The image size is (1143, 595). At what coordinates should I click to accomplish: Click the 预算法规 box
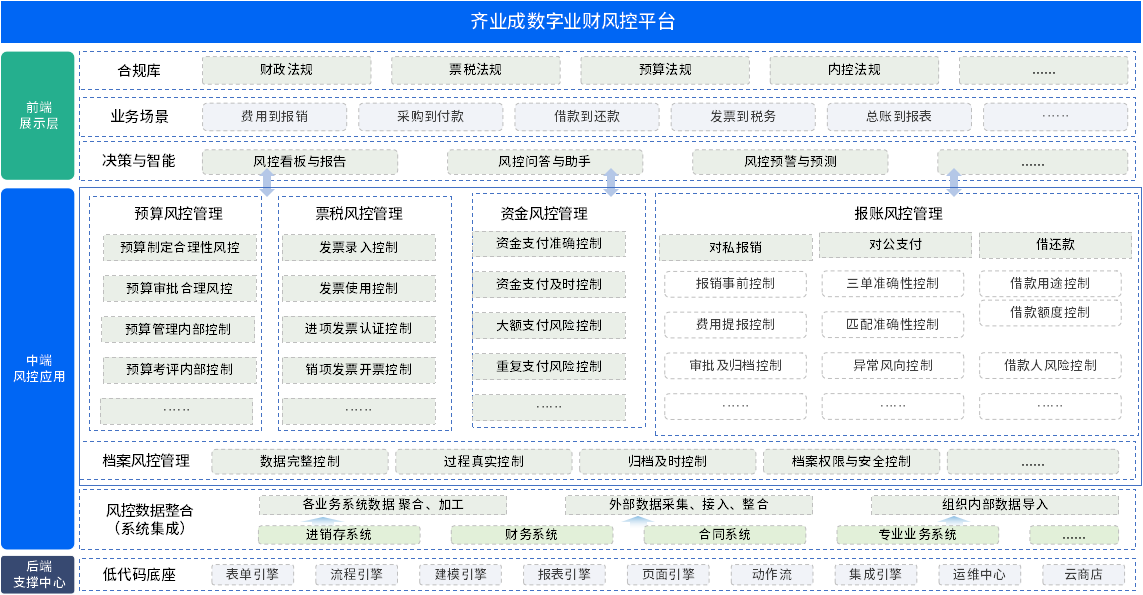(665, 70)
